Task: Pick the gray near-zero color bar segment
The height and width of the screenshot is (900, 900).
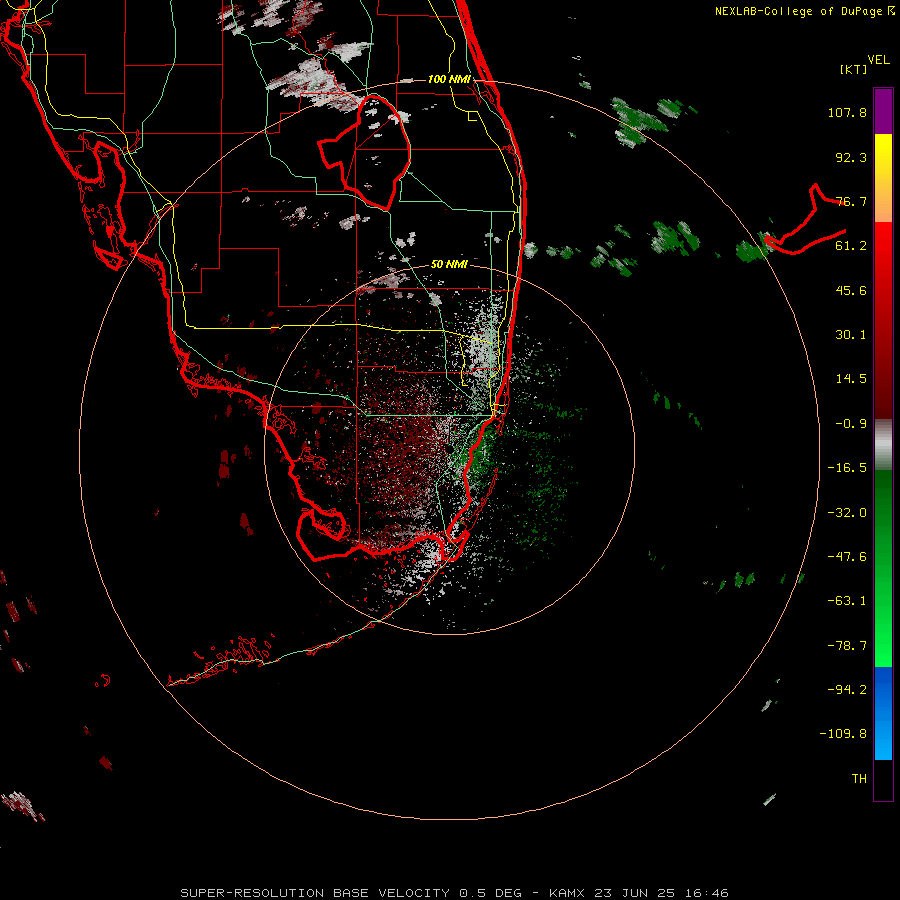Action: coord(883,444)
